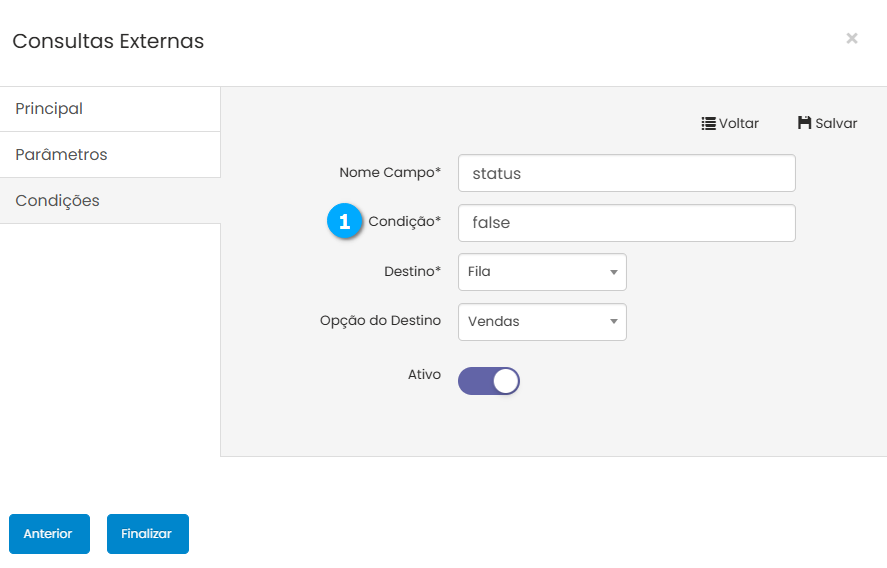Click the Ativo label text
Viewport: 887px width, 568px height.
pyautogui.click(x=424, y=374)
